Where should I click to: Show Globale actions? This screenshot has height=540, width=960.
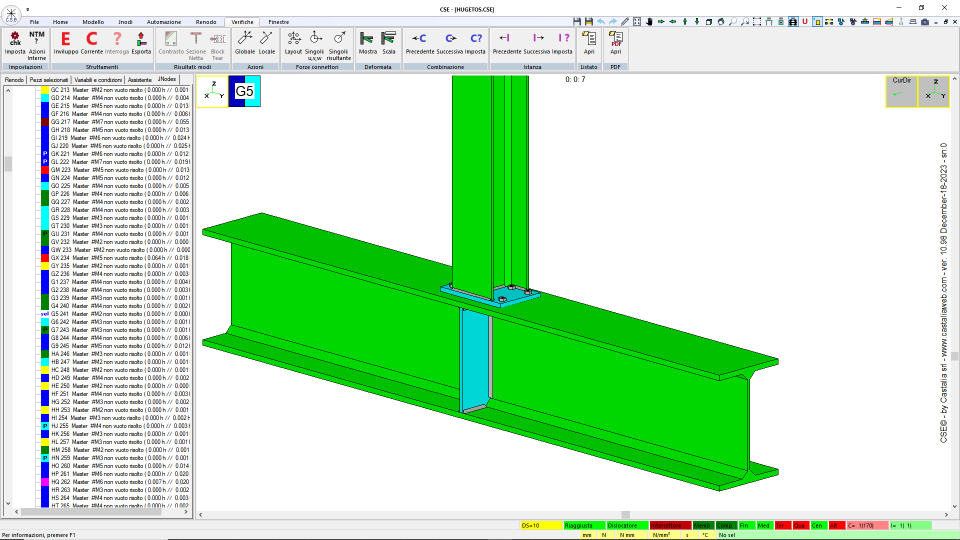[x=245, y=43]
